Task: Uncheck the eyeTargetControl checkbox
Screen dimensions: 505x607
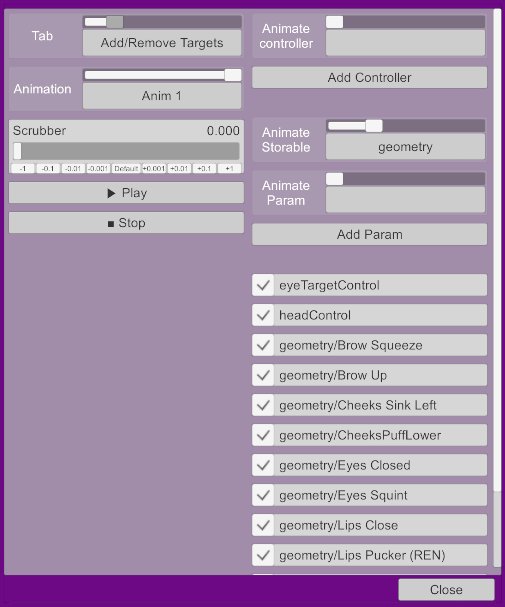Action: [x=263, y=285]
